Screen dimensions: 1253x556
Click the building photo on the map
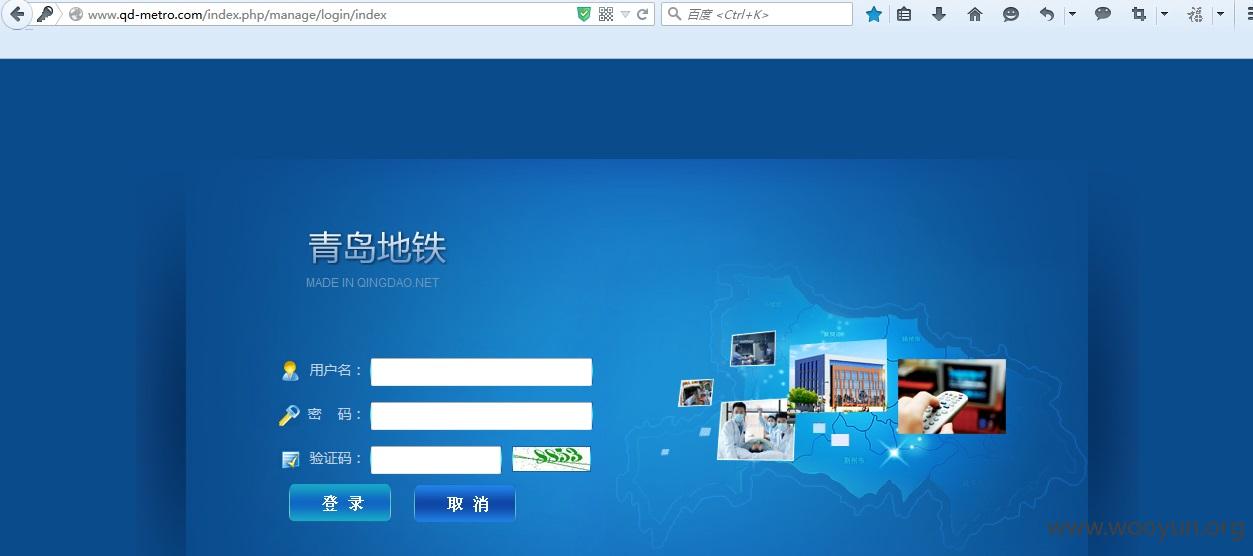pyautogui.click(x=838, y=376)
